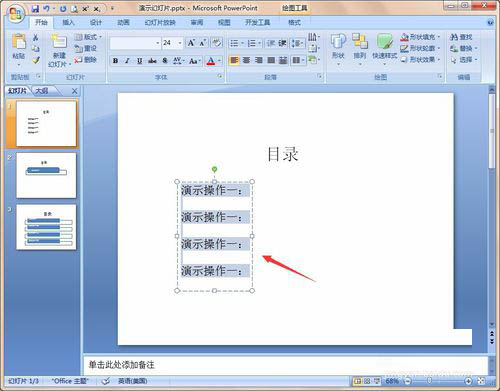Open the columns dropdown

pos(298,60)
